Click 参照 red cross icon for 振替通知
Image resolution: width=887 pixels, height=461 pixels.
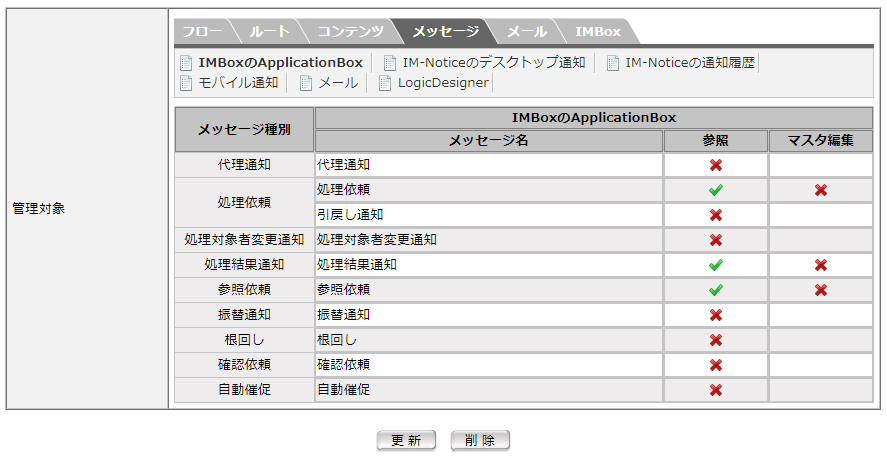716,315
